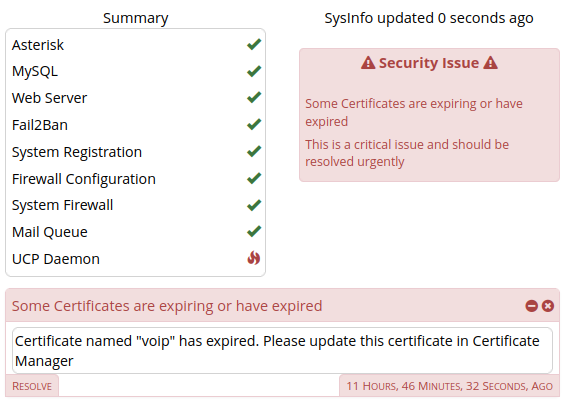Image resolution: width=571 pixels, height=402 pixels.
Task: Click right warning triangle beside Security Issue
Action: point(491,63)
